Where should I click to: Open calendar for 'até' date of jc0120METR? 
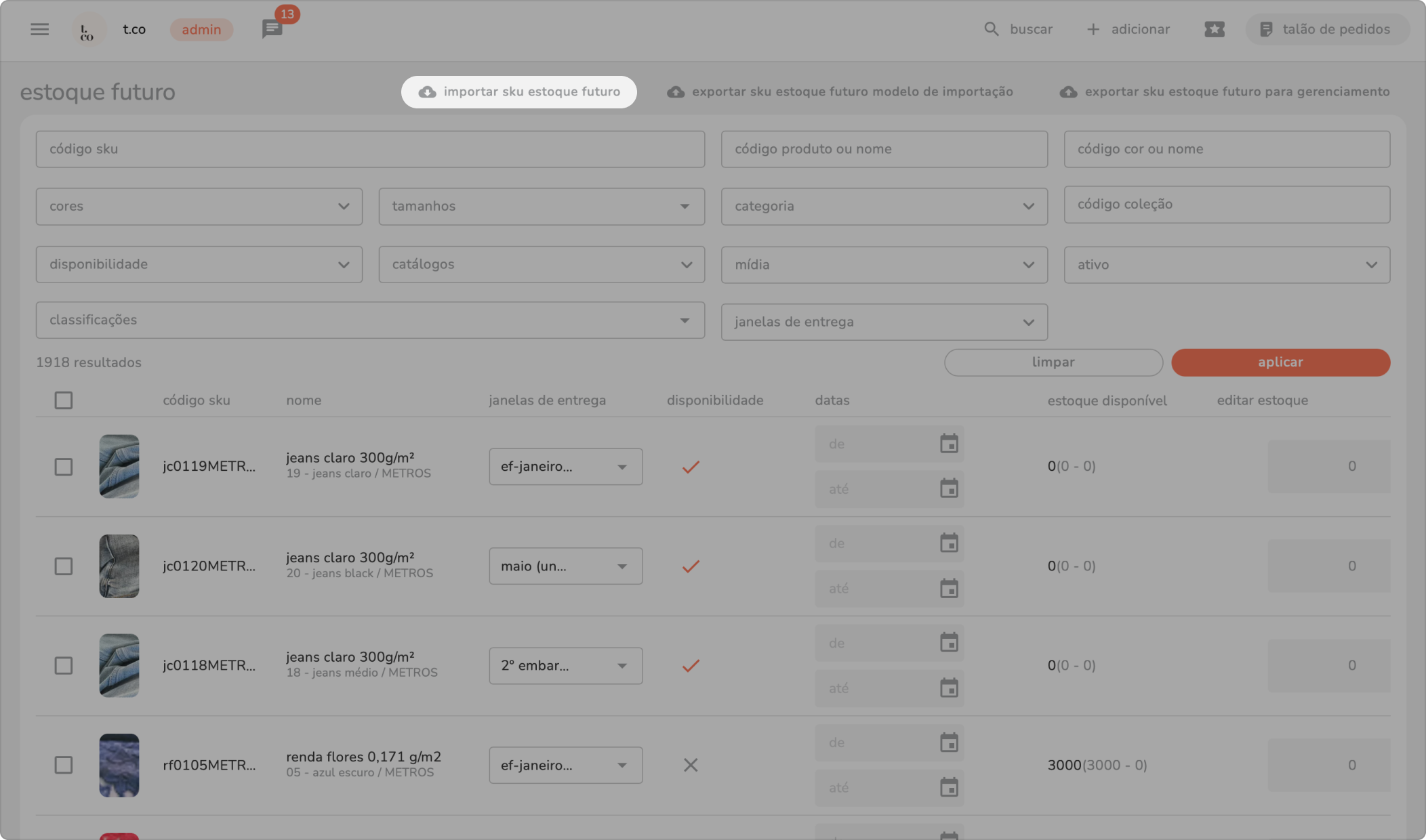[x=949, y=589]
